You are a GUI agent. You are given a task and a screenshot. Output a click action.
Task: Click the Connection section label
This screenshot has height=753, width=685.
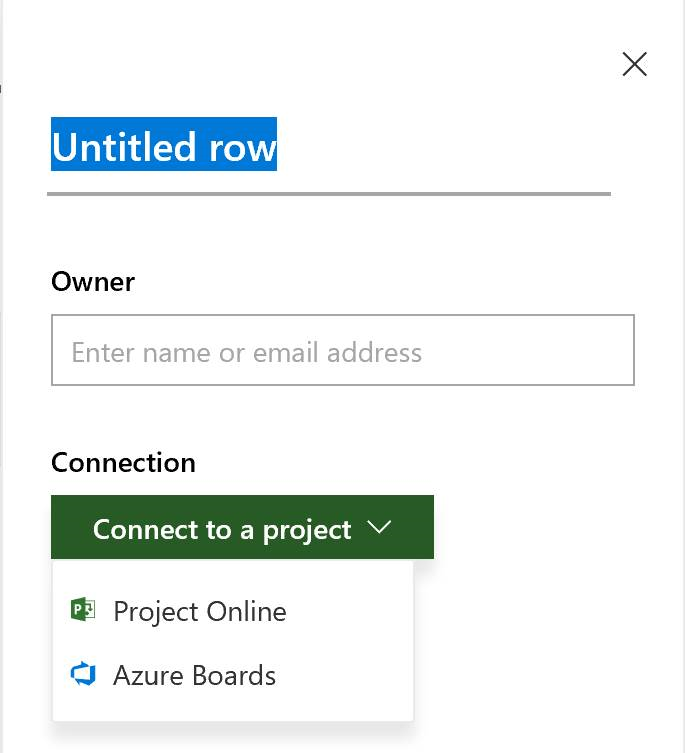(x=123, y=463)
